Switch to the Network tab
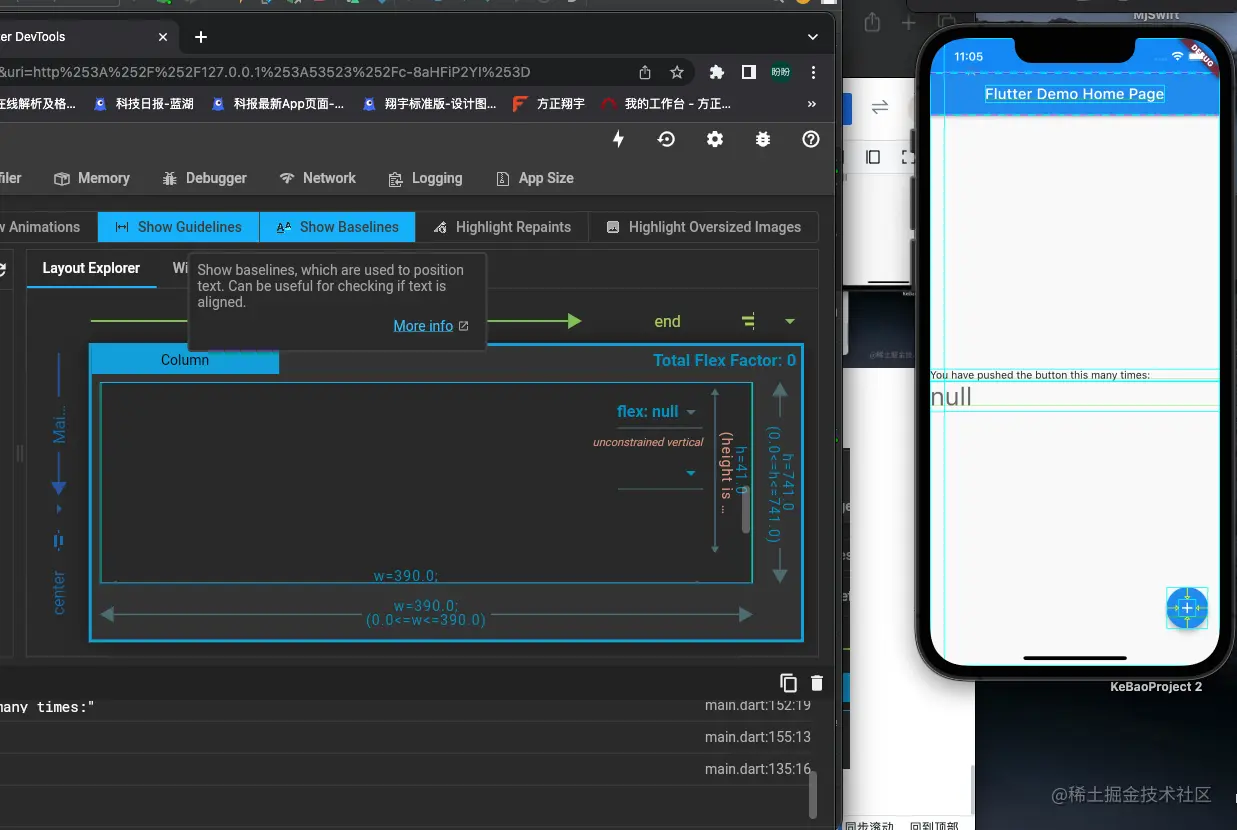This screenshot has height=830, width=1237. [x=318, y=178]
